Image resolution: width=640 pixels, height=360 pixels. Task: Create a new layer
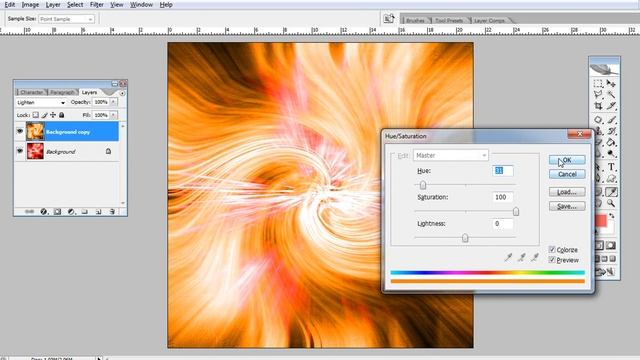(98, 211)
